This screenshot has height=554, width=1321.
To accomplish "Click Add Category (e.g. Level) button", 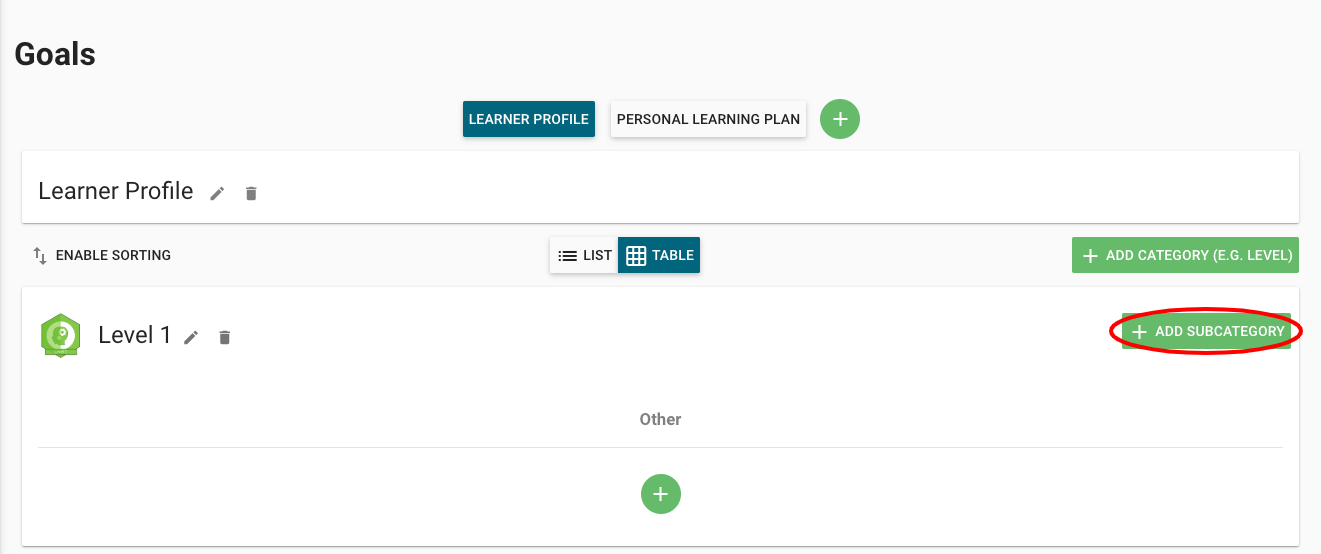I will (1185, 255).
